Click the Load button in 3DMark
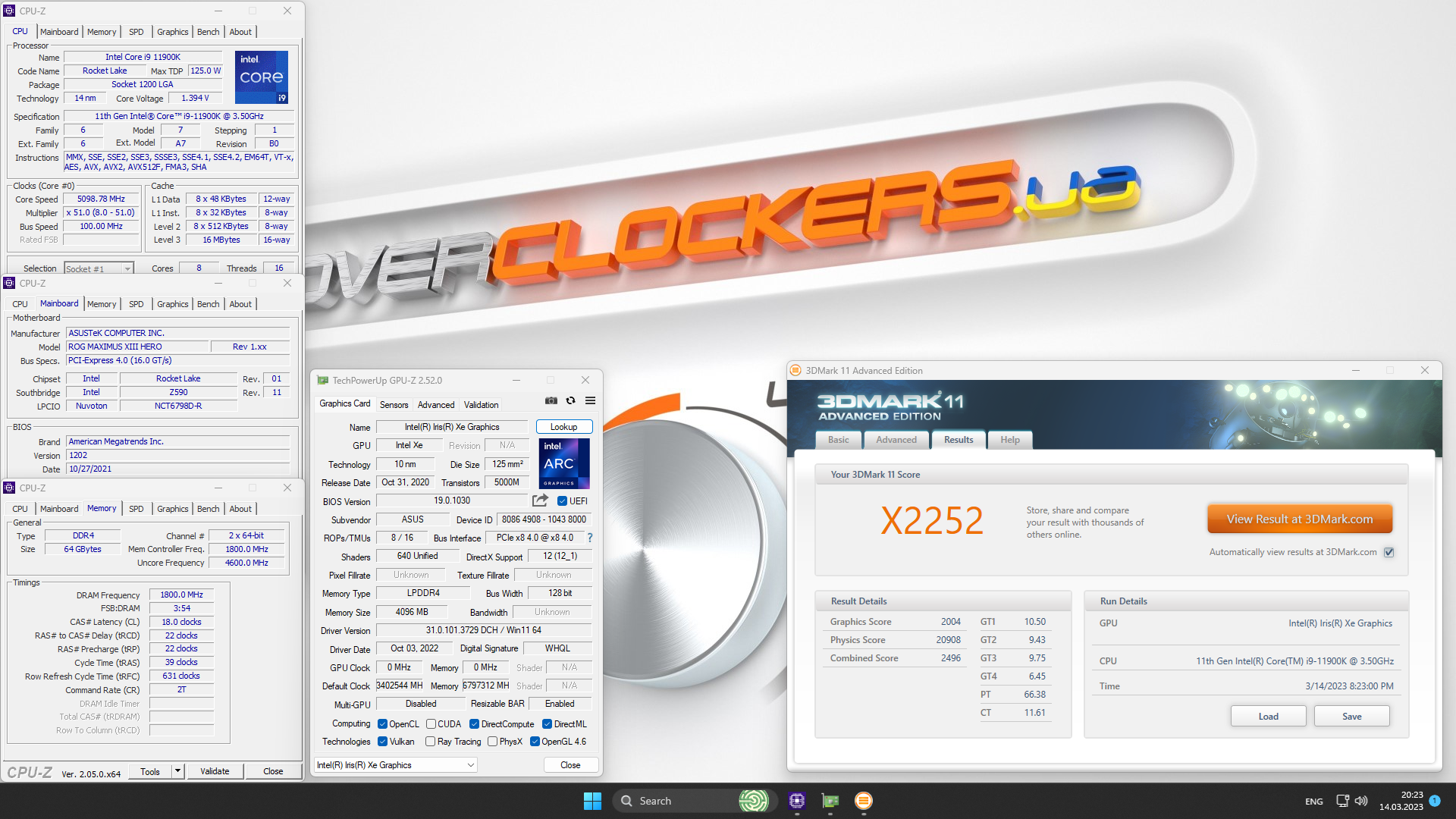1456x819 pixels. [x=1268, y=717]
